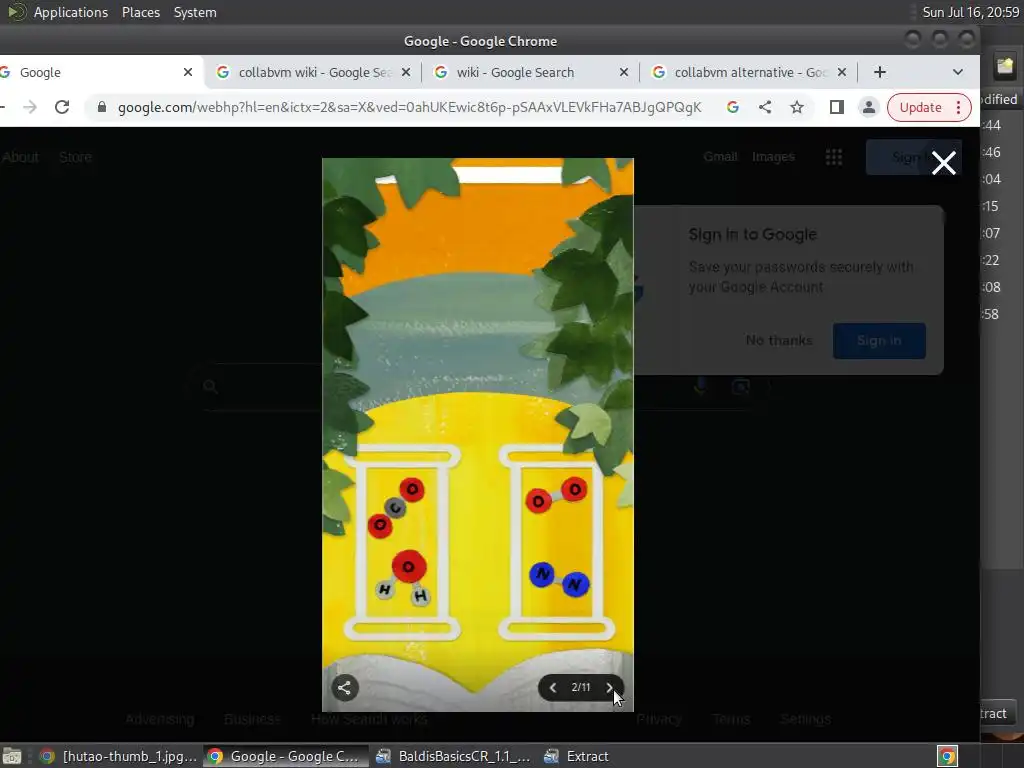Open the Chrome profile avatar

point(869,107)
